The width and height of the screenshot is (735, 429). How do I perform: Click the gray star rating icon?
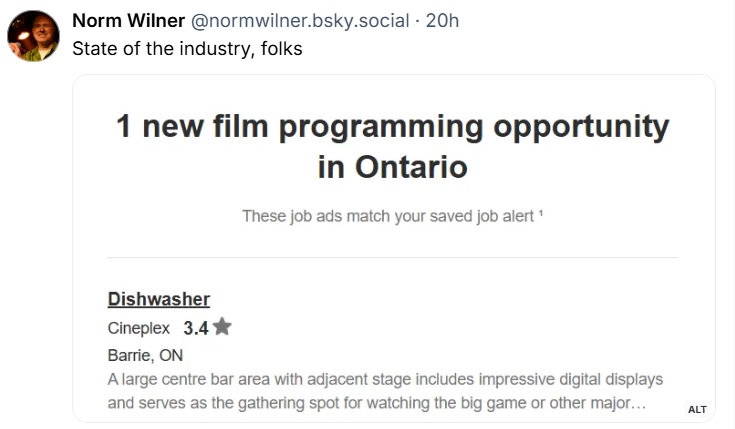tap(222, 327)
